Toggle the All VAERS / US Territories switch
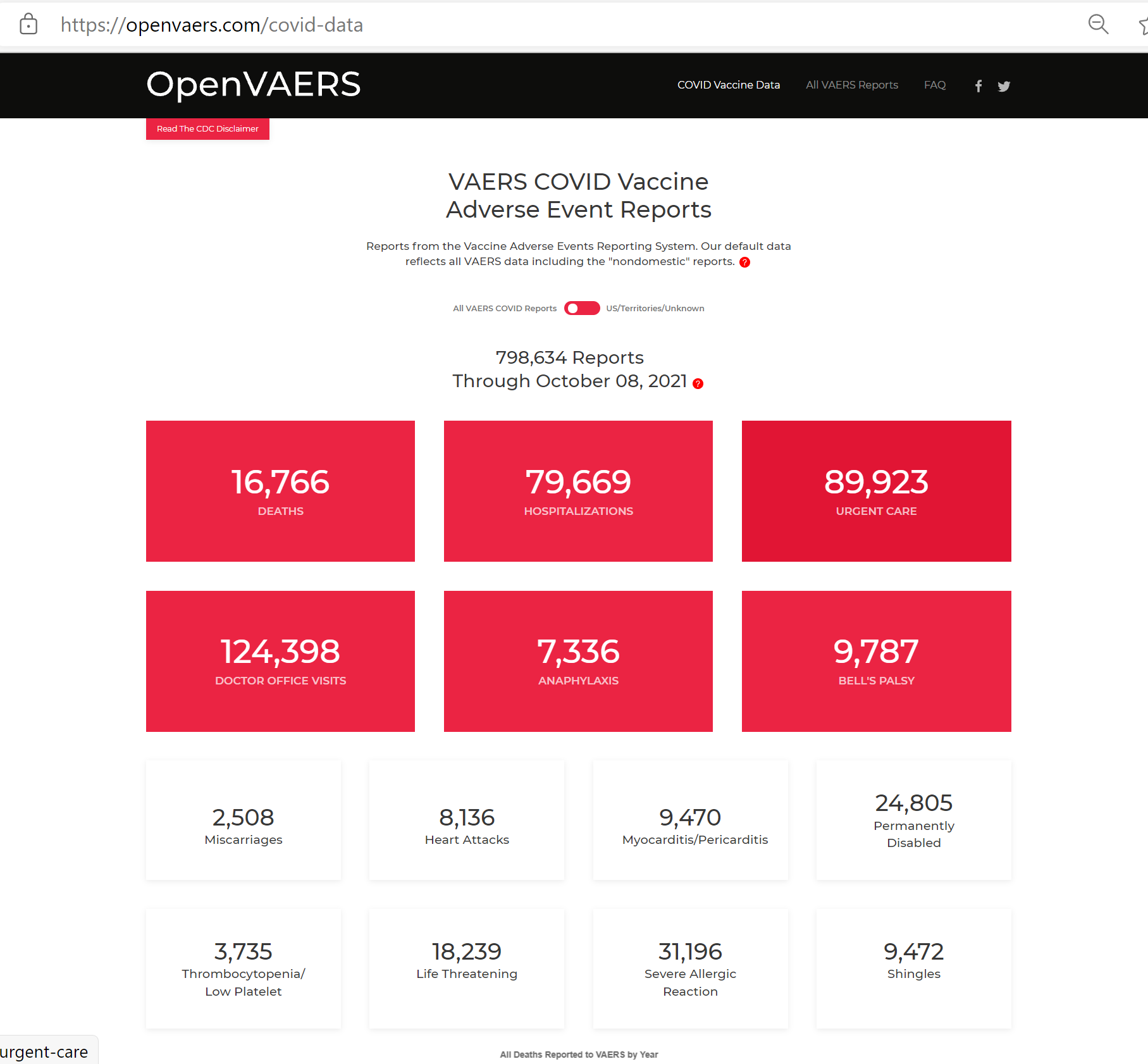The width and height of the screenshot is (1148, 1064). [582, 308]
